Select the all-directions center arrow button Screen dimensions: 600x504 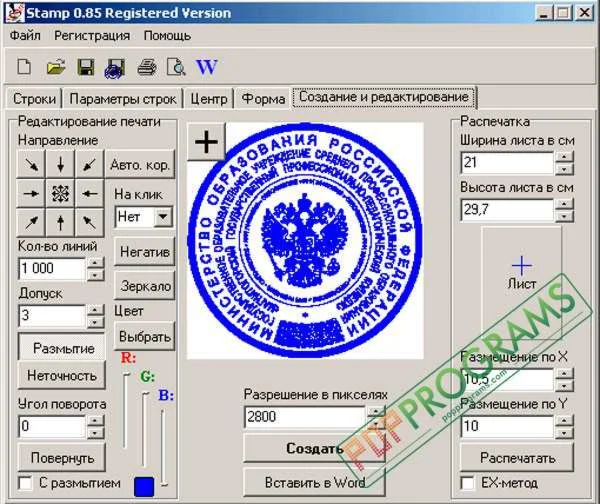(60, 194)
